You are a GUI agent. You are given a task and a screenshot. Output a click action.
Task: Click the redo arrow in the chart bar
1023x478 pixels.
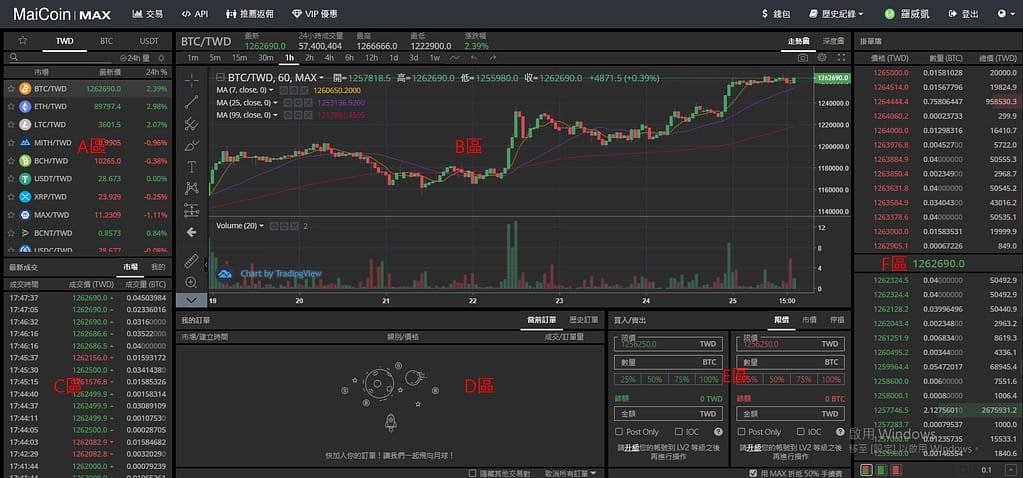coord(493,57)
